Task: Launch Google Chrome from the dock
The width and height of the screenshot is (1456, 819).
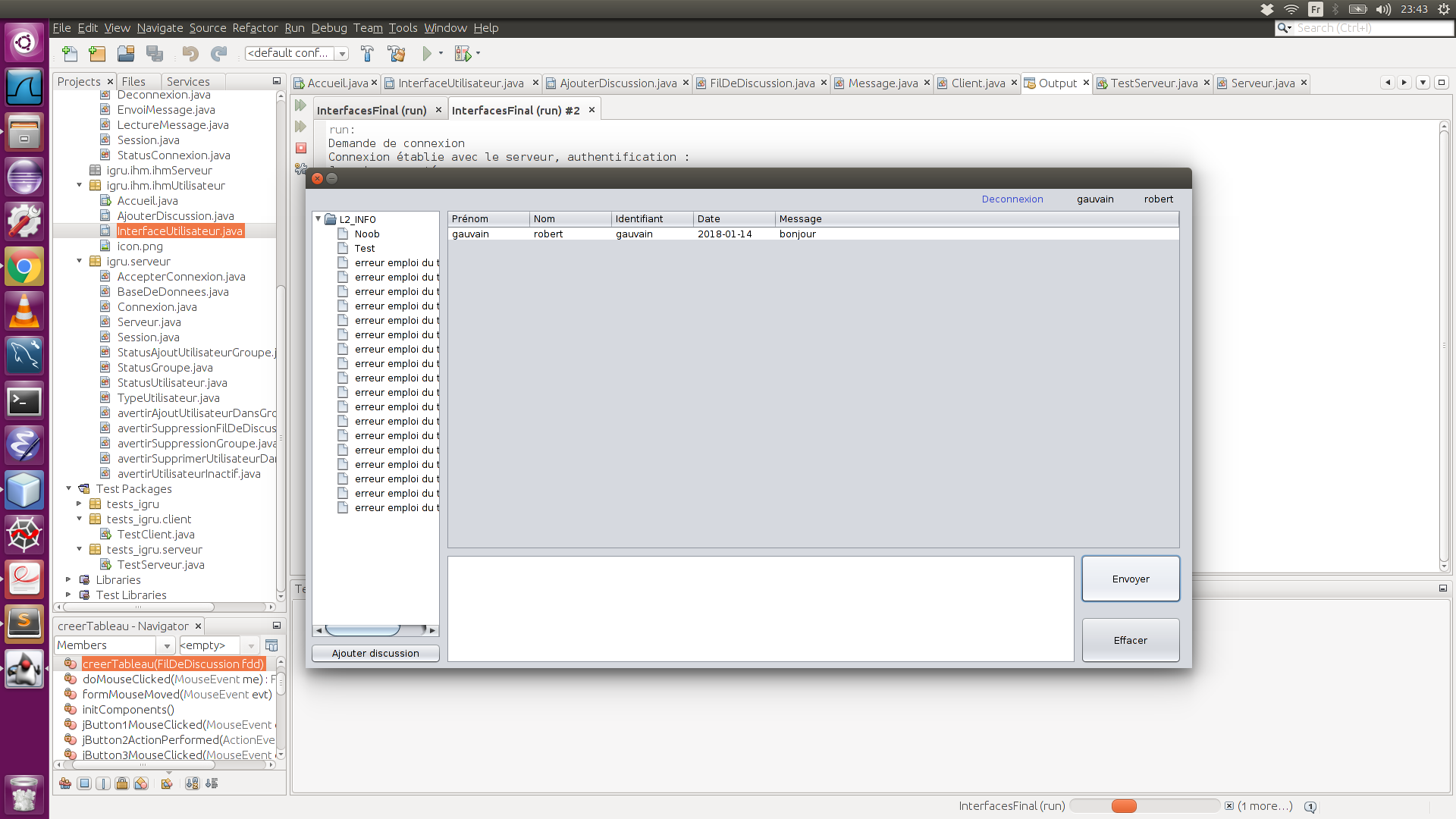Action: [x=24, y=267]
